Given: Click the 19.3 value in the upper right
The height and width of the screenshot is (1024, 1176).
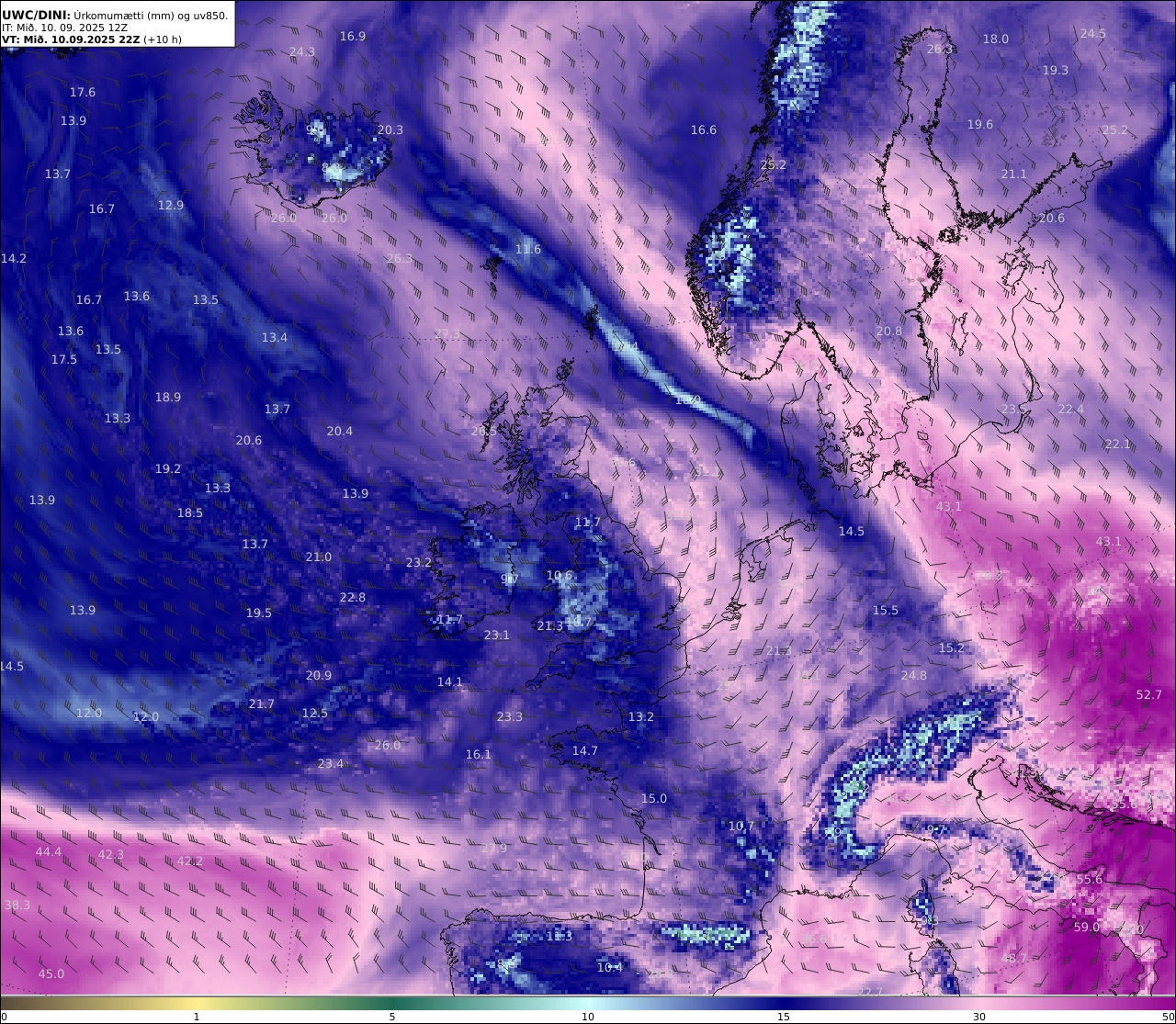Looking at the screenshot, I should [1056, 70].
